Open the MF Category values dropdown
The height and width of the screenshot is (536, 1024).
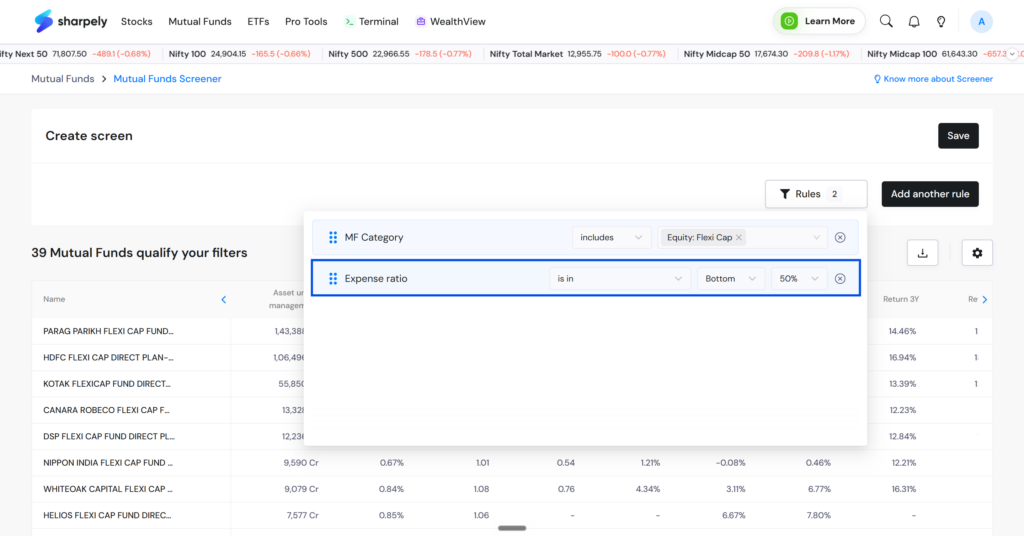[x=743, y=238]
